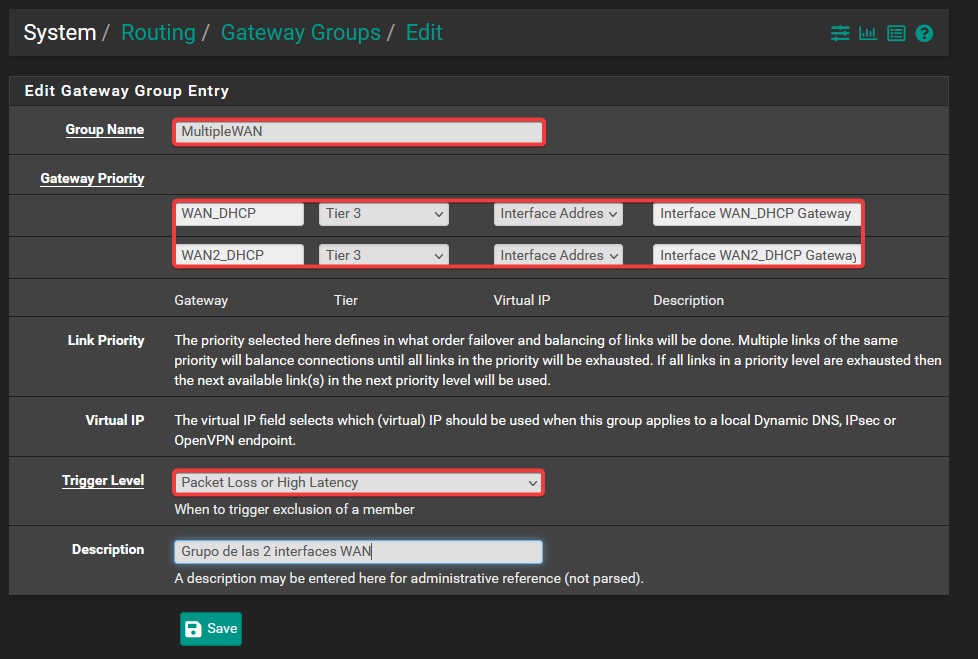Save the gateway group entry

[x=211, y=628]
